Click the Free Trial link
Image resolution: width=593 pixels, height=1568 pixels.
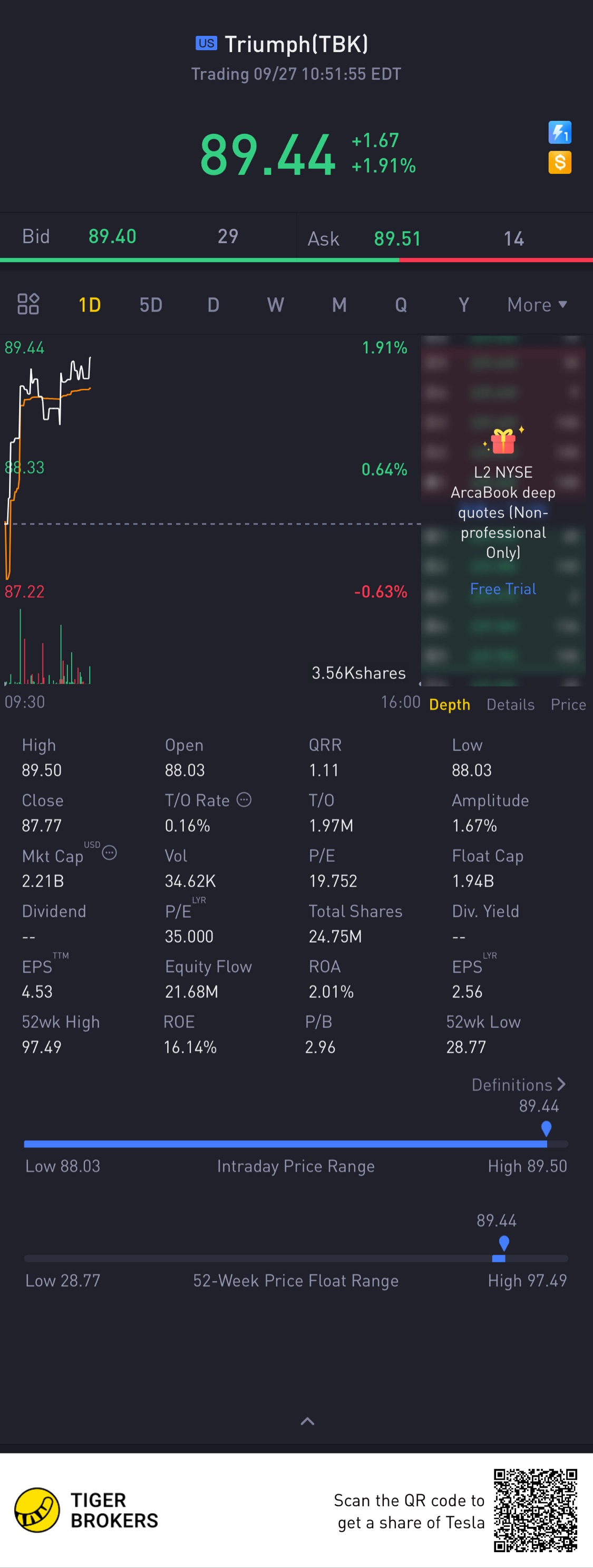coord(503,588)
